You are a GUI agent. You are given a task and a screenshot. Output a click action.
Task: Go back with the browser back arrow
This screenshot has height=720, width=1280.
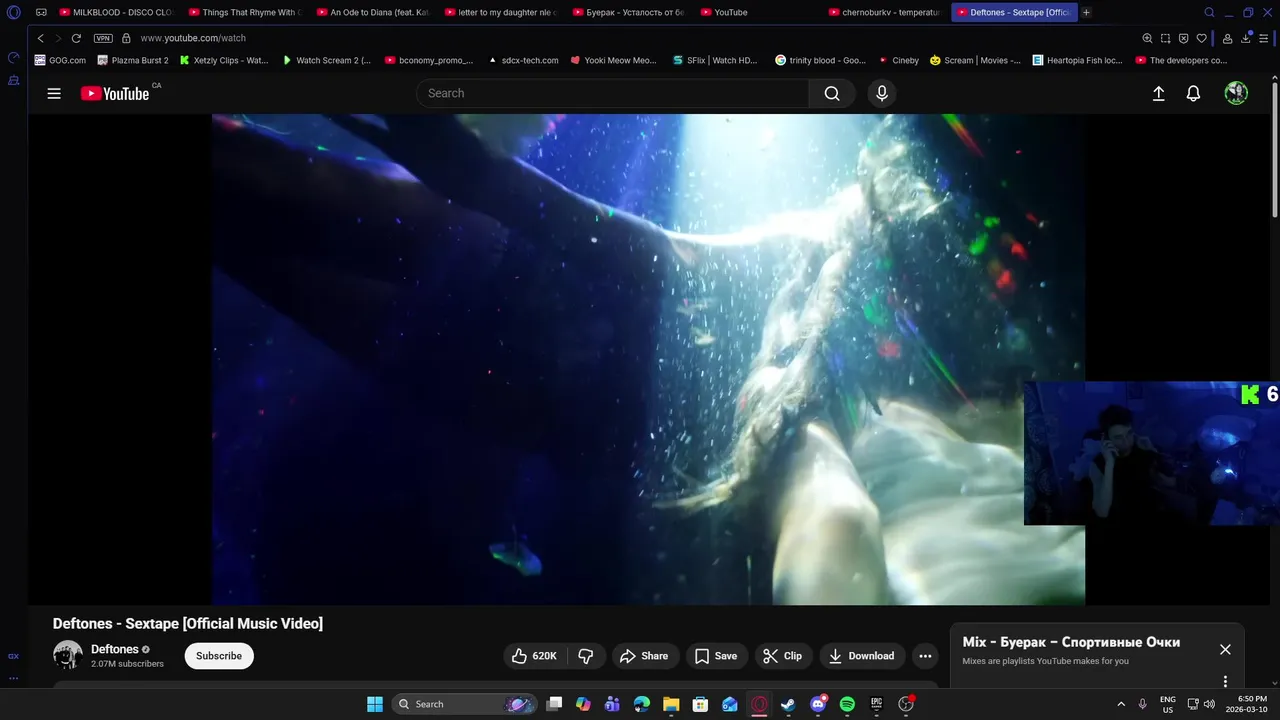41,38
